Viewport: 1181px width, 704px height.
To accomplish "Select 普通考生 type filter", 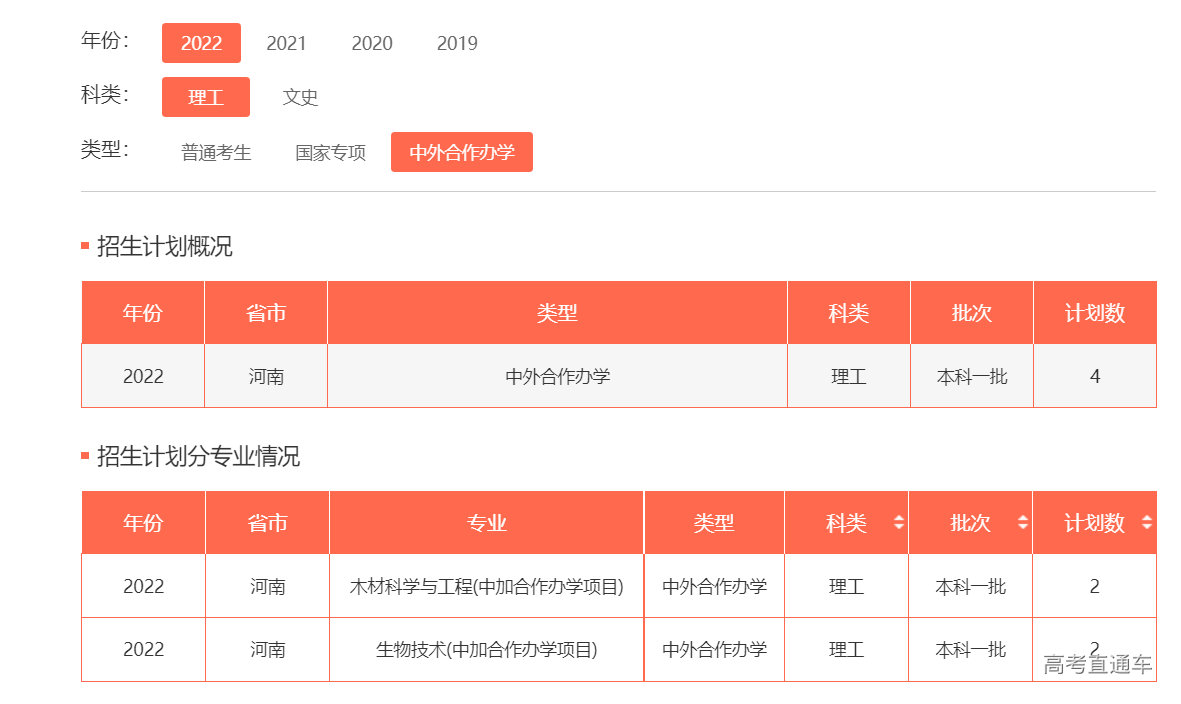I will coord(216,152).
